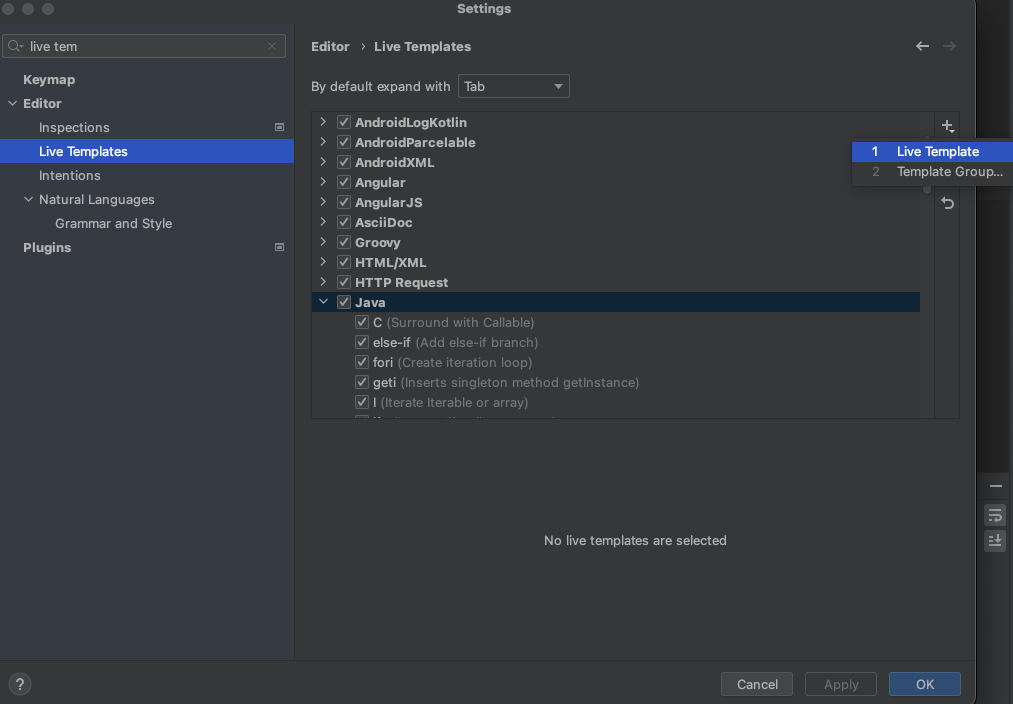This screenshot has width=1013, height=704.
Task: Disable the fori iteration loop template
Action: click(x=361, y=362)
